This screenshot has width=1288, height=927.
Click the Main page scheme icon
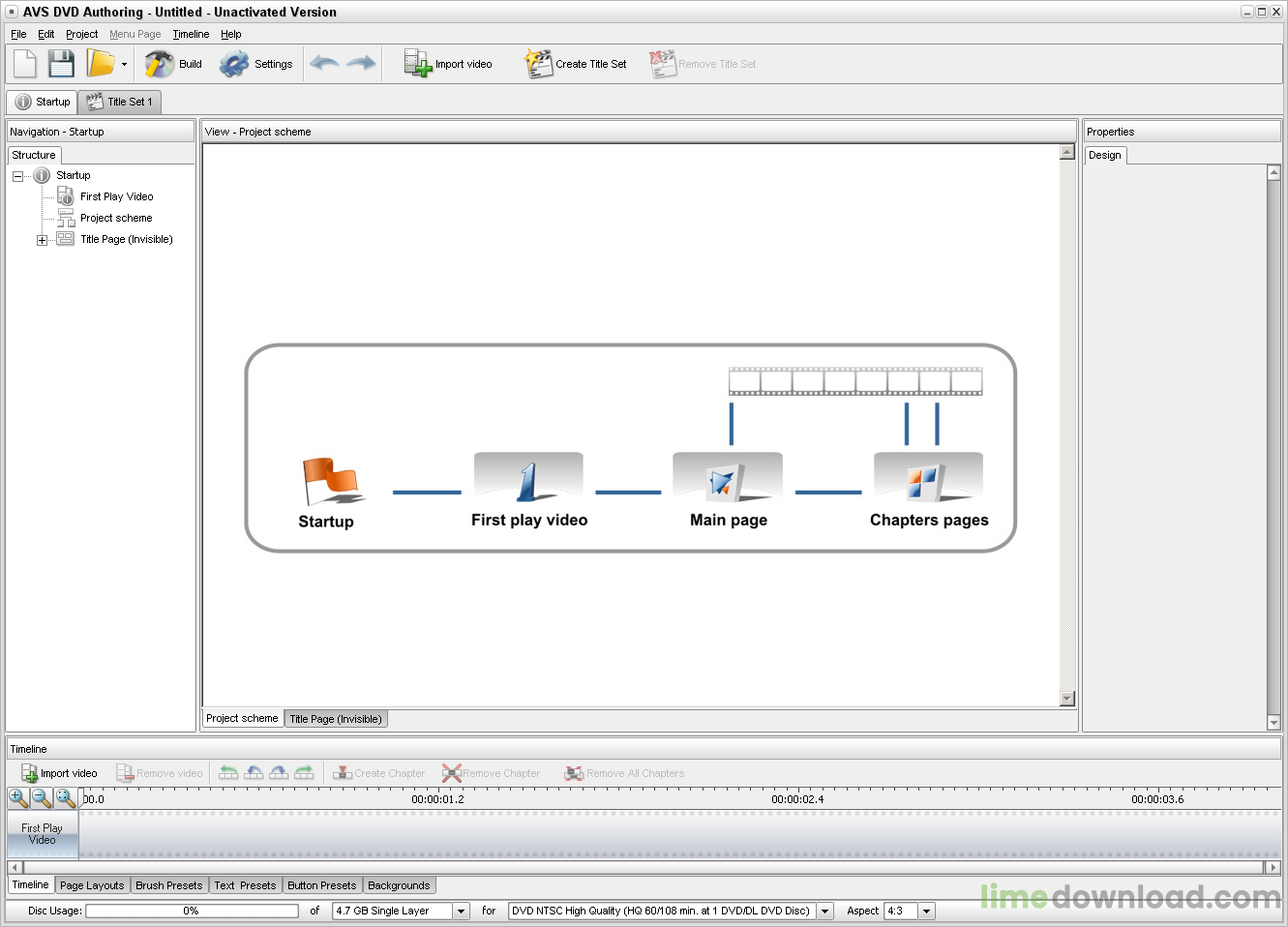coord(728,478)
